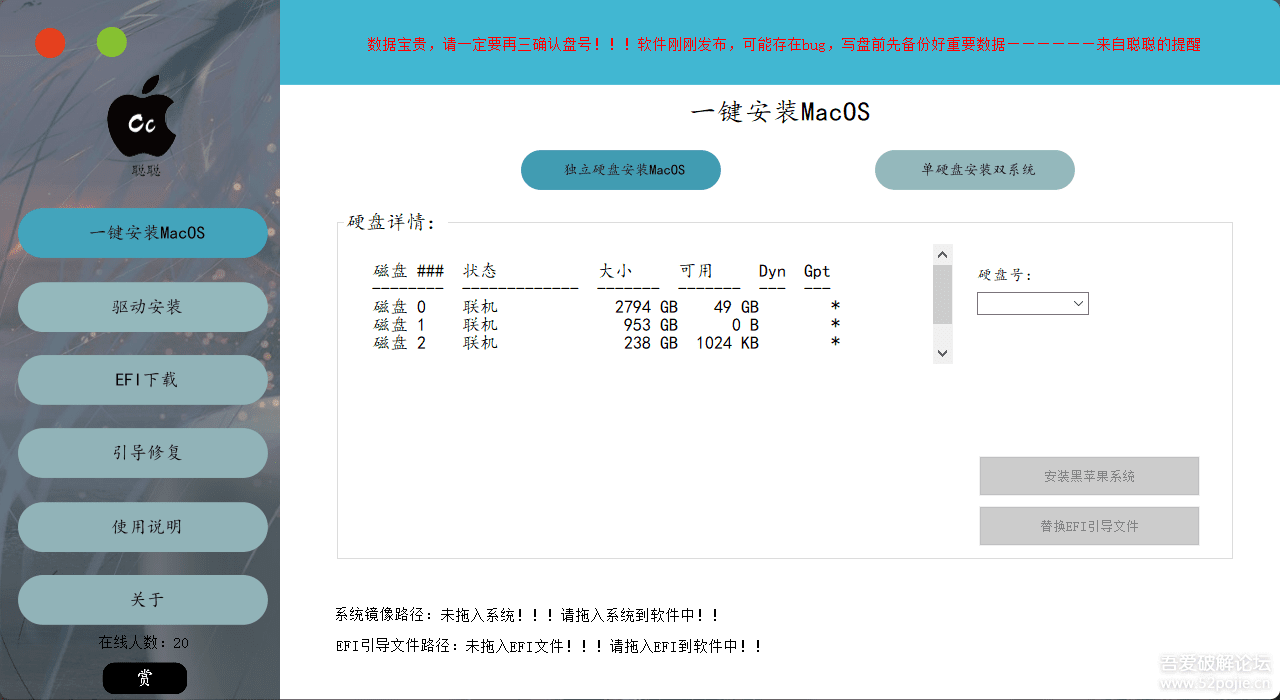Viewport: 1280px width, 700px height.
Task: Click the 在线人数：20 label
Action: point(143,642)
